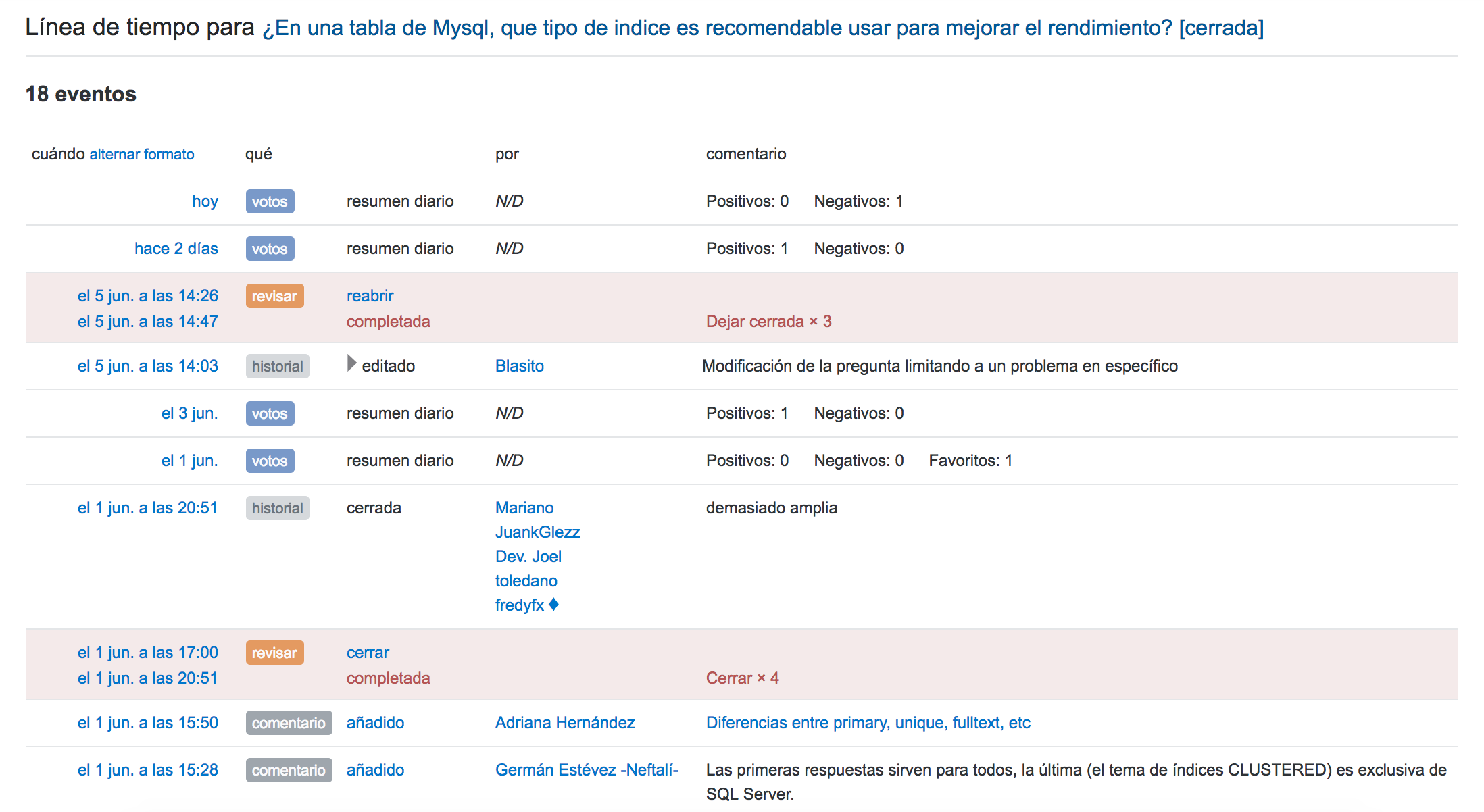Click the 'Modificación de la pregunta limitando' edit comment
The width and height of the screenshot is (1484, 812).
click(x=940, y=366)
